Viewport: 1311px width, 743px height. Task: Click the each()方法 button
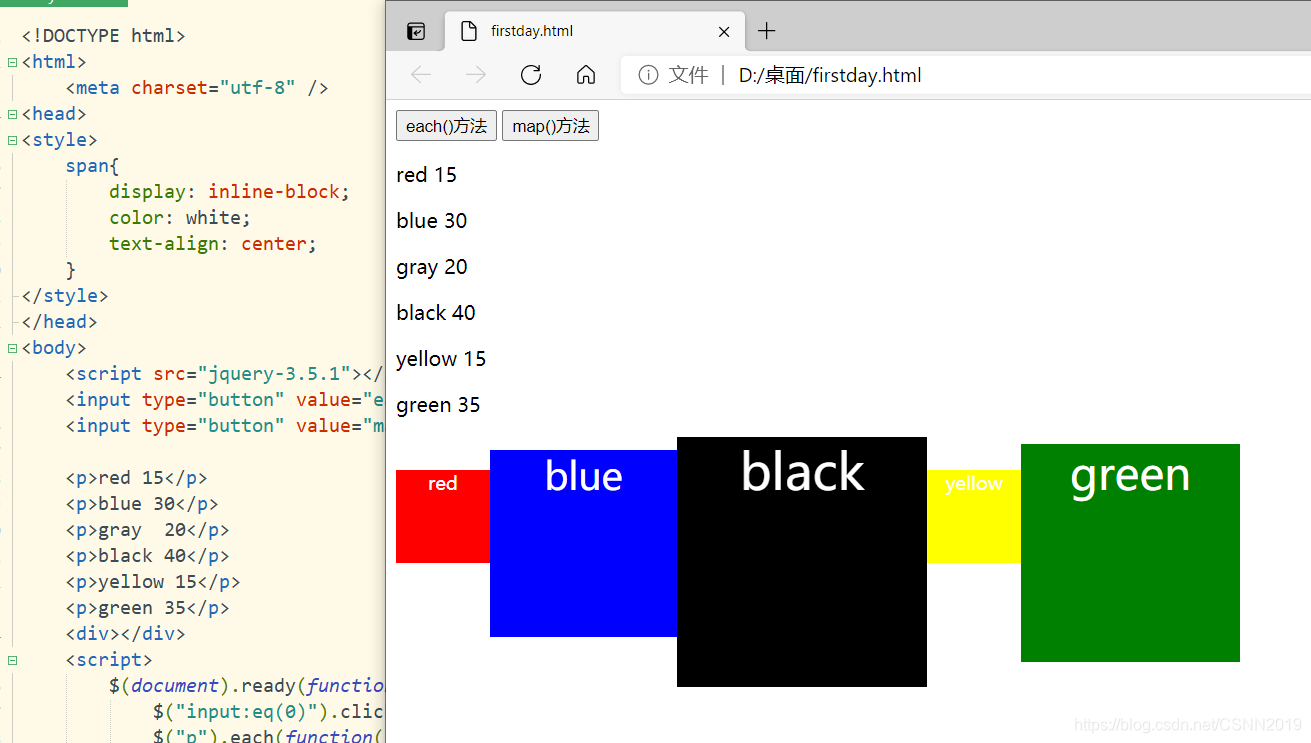tap(446, 126)
